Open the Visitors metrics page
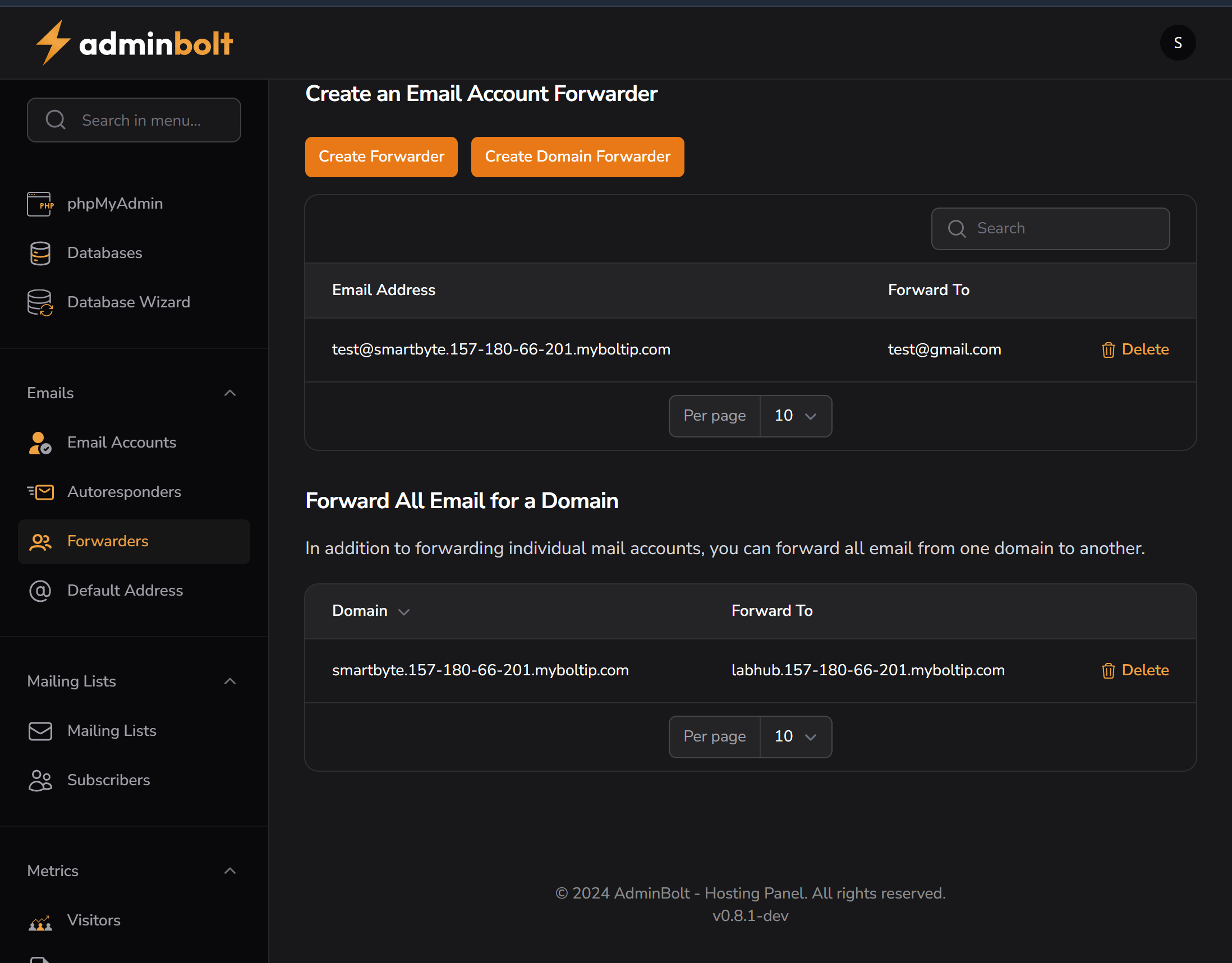 tap(94, 920)
